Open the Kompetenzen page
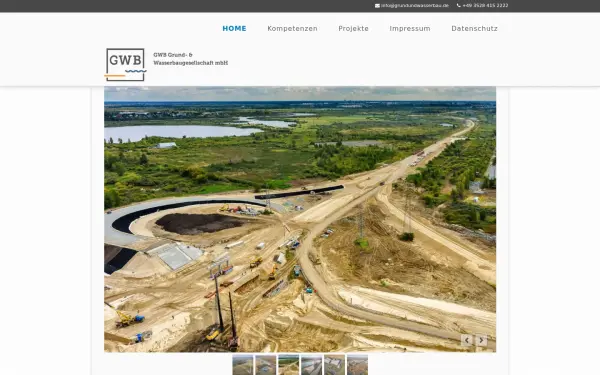Image resolution: width=600 pixels, height=375 pixels. [x=292, y=29]
